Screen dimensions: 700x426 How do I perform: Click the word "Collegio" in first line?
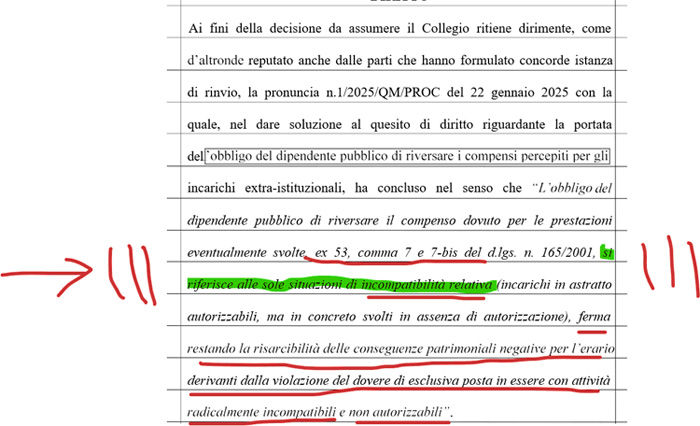pyautogui.click(x=421, y=29)
